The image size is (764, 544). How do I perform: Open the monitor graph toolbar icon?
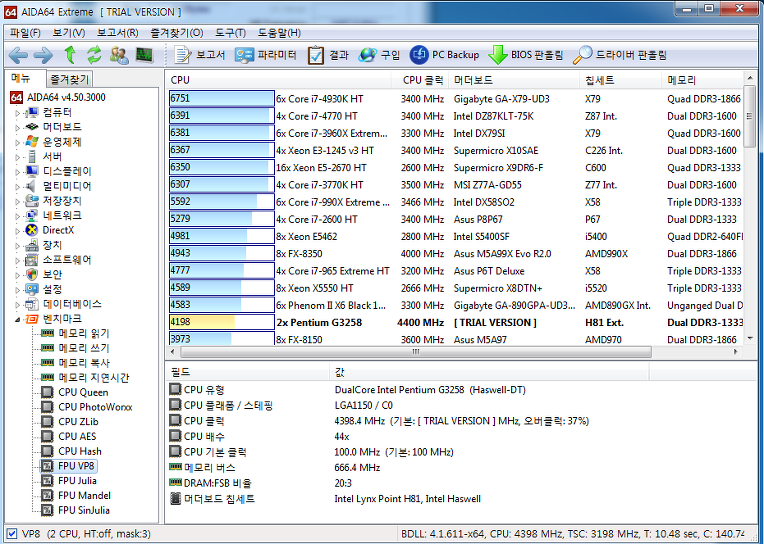[x=144, y=55]
